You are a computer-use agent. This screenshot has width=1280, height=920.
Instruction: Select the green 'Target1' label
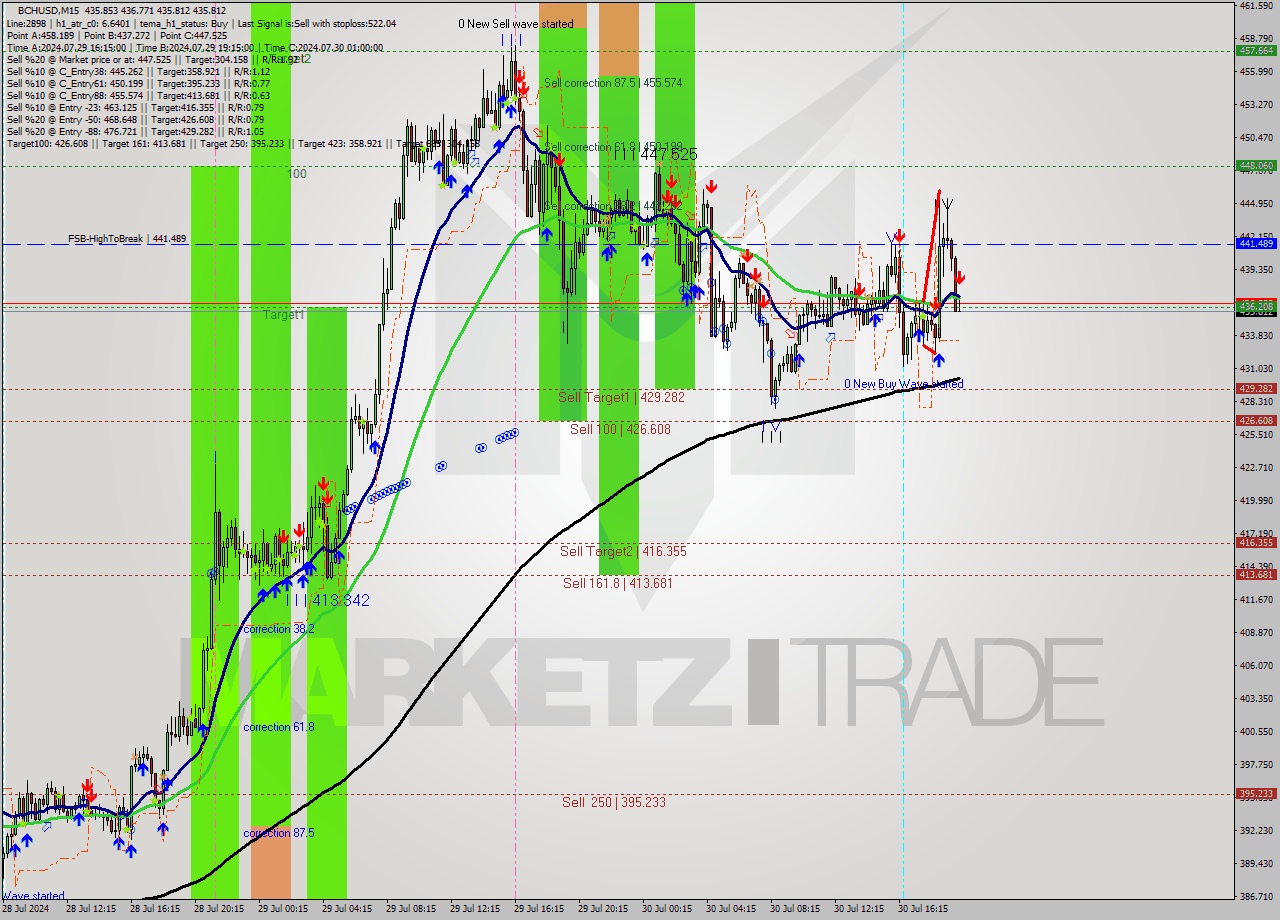[283, 315]
